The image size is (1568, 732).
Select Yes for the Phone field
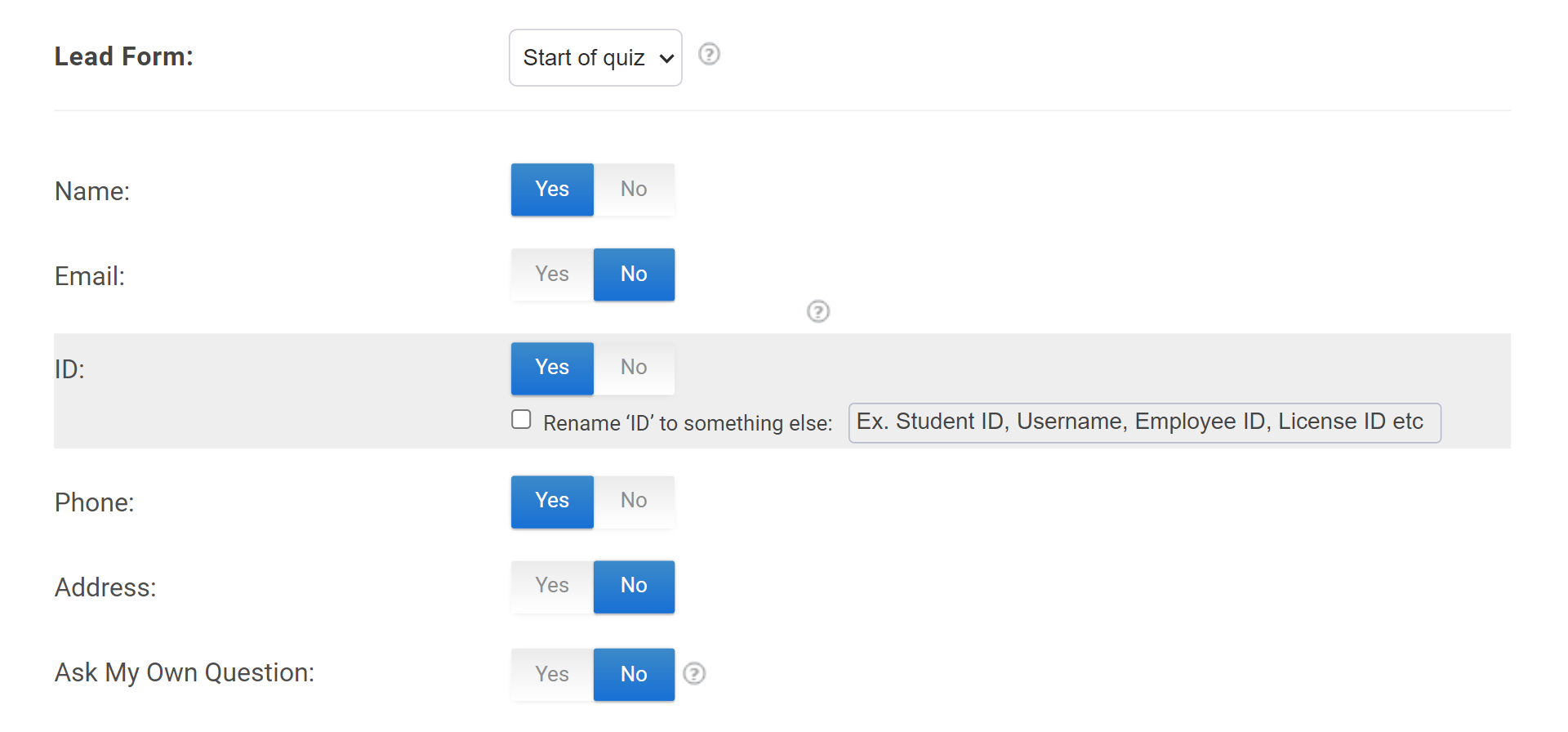tap(552, 501)
